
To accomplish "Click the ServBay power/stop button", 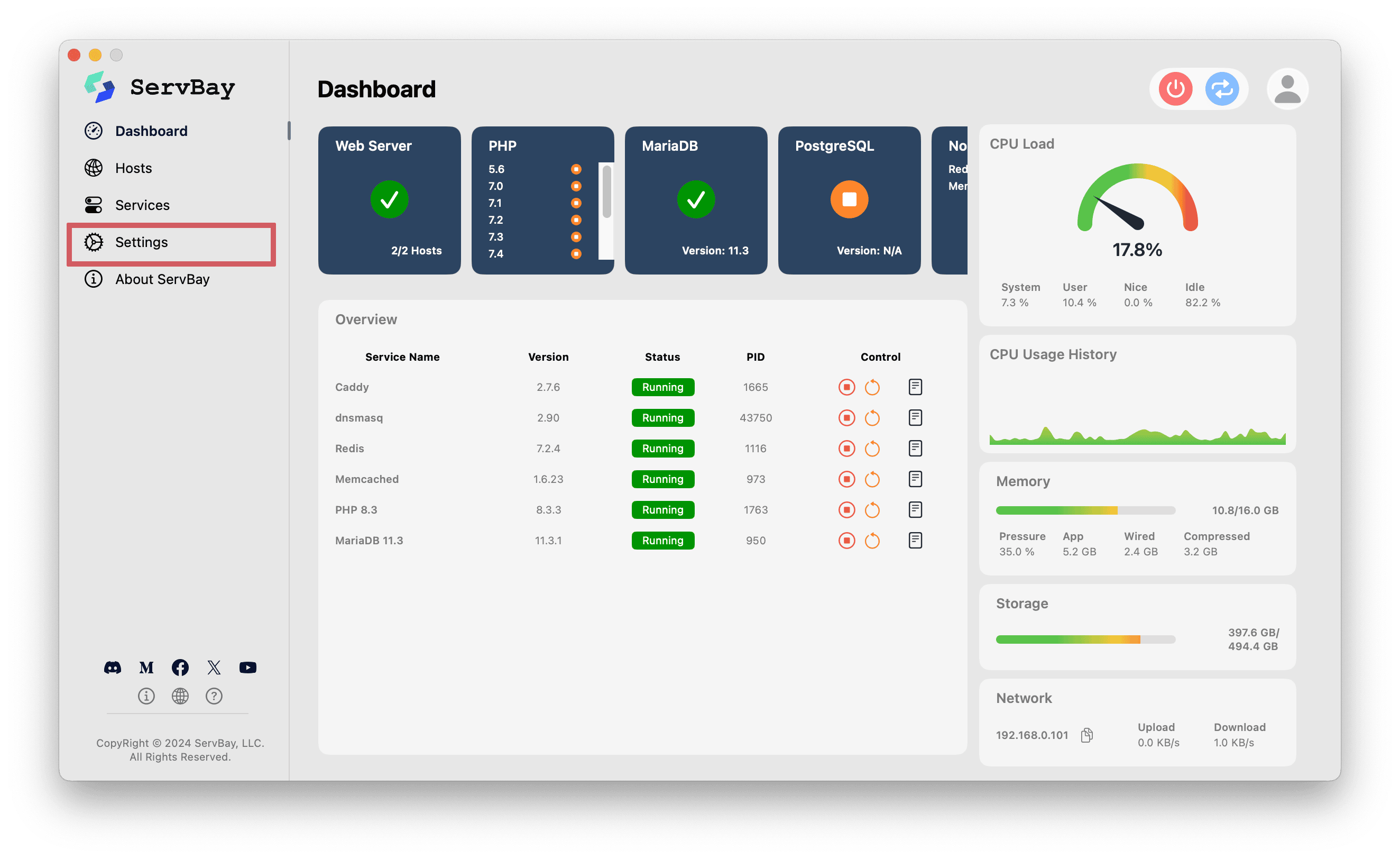I will [x=1175, y=89].
